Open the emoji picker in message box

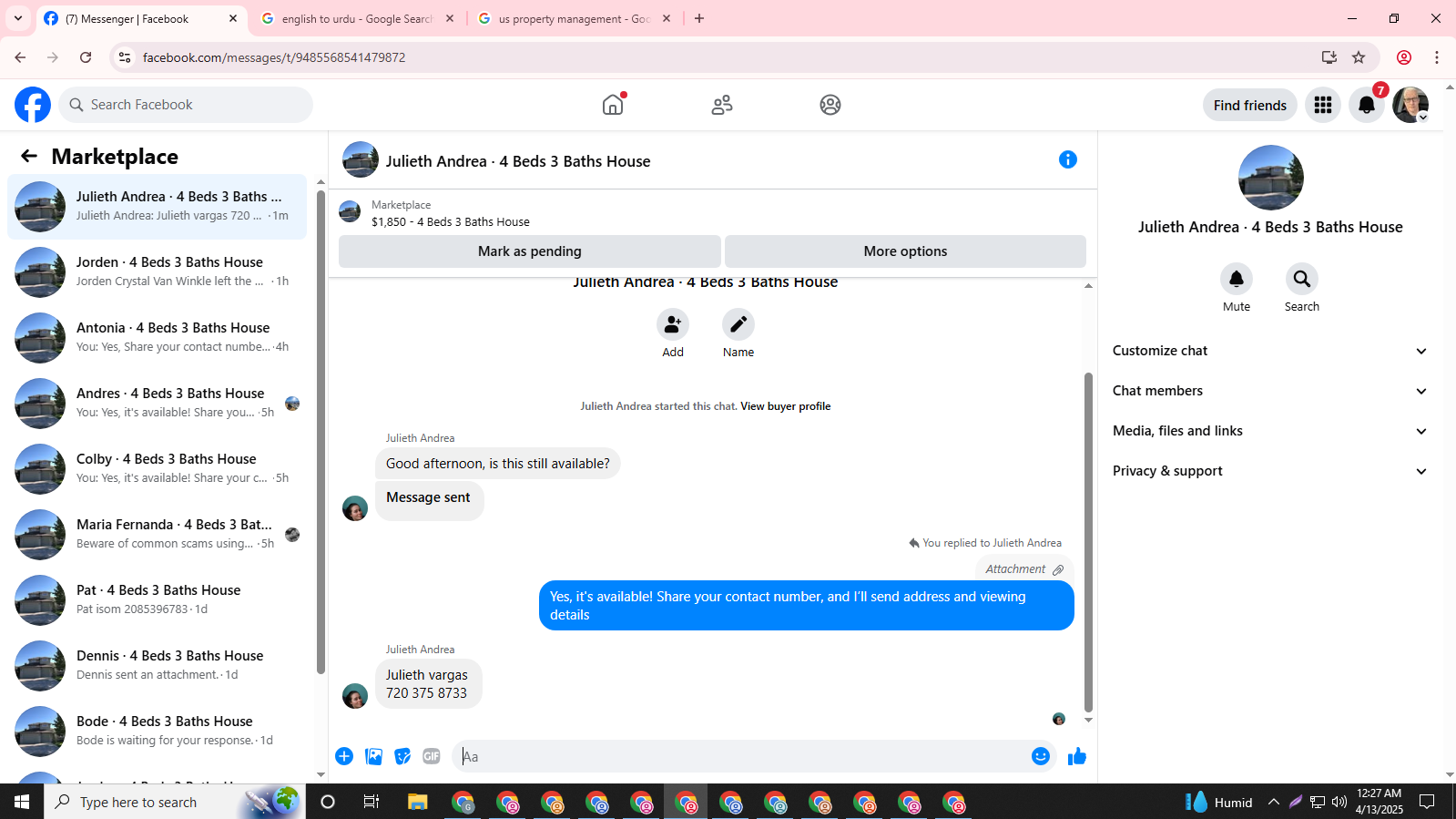(x=1041, y=756)
